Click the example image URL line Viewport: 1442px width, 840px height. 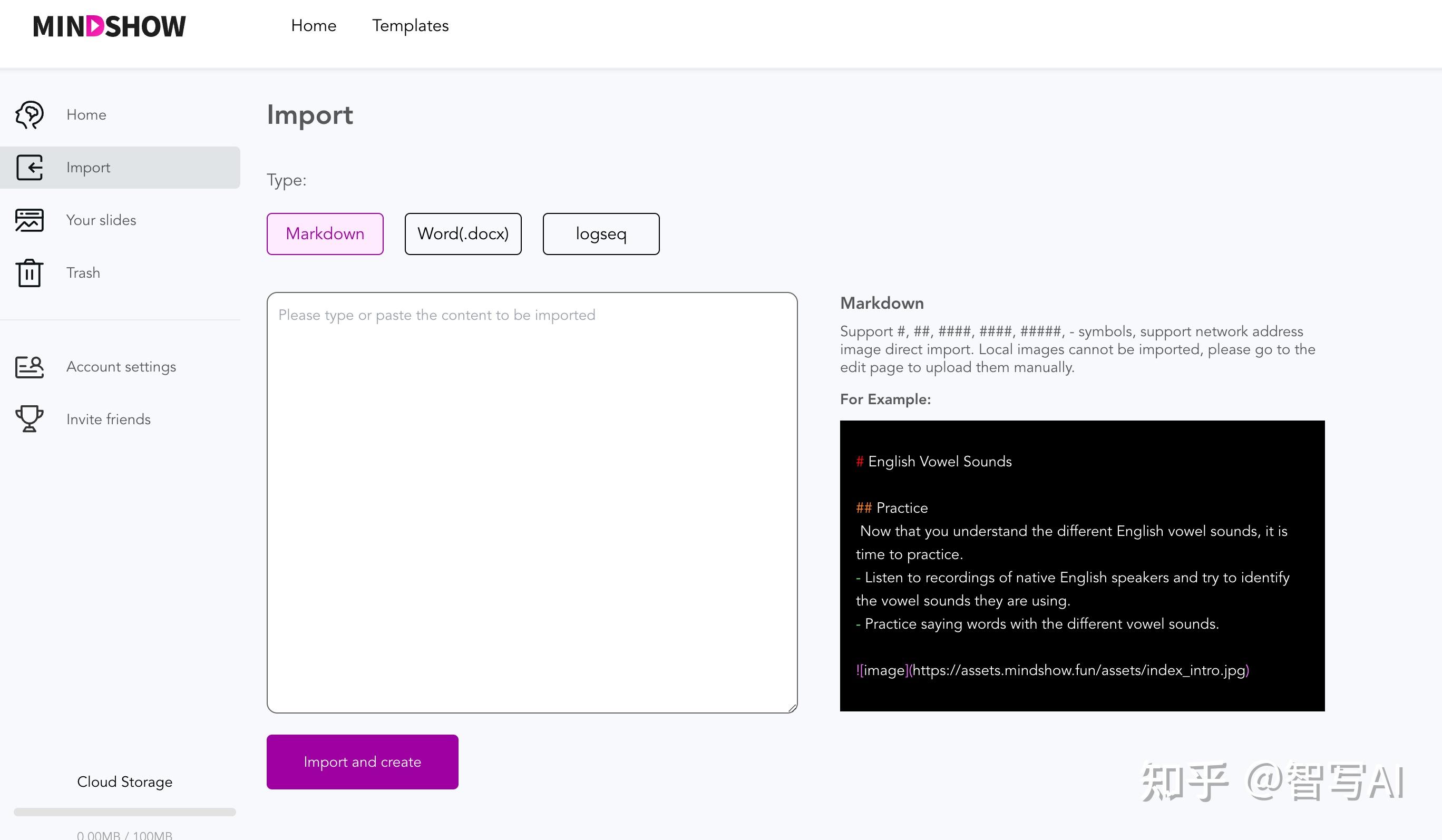point(1053,670)
